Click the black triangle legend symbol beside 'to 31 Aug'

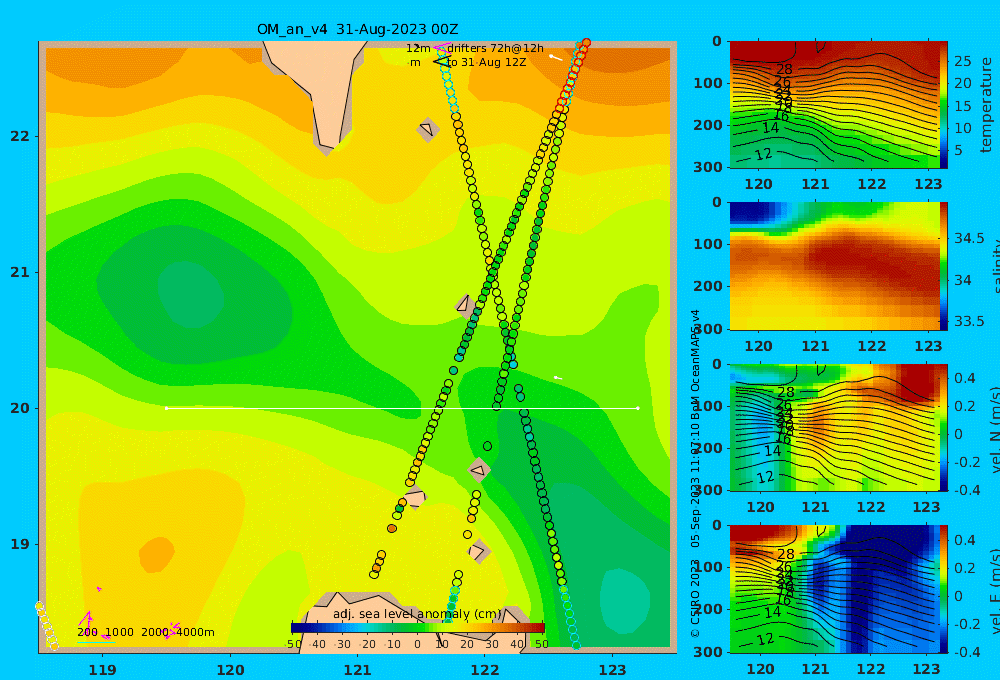(x=441, y=62)
